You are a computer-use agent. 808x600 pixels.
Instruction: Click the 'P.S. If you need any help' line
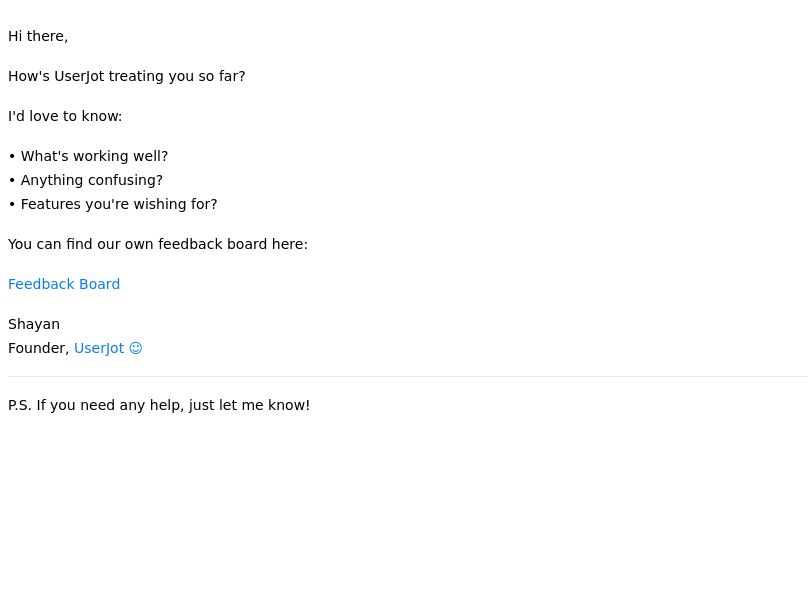(x=159, y=405)
